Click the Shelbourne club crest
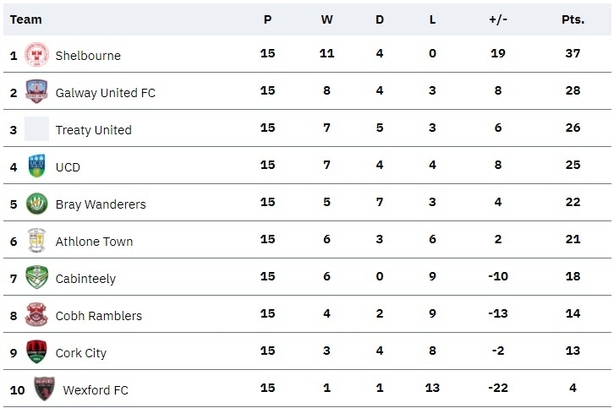The height and width of the screenshot is (408, 614). click(37, 54)
